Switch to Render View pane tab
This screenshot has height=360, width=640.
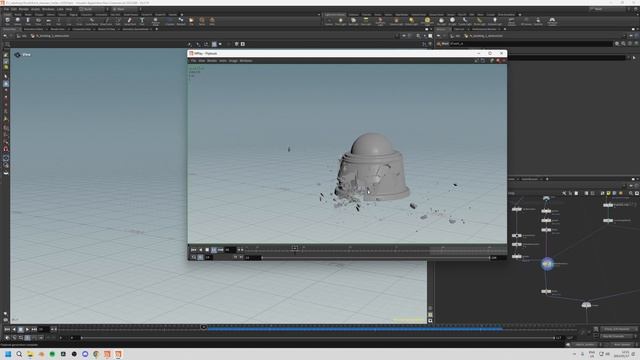click(x=57, y=29)
